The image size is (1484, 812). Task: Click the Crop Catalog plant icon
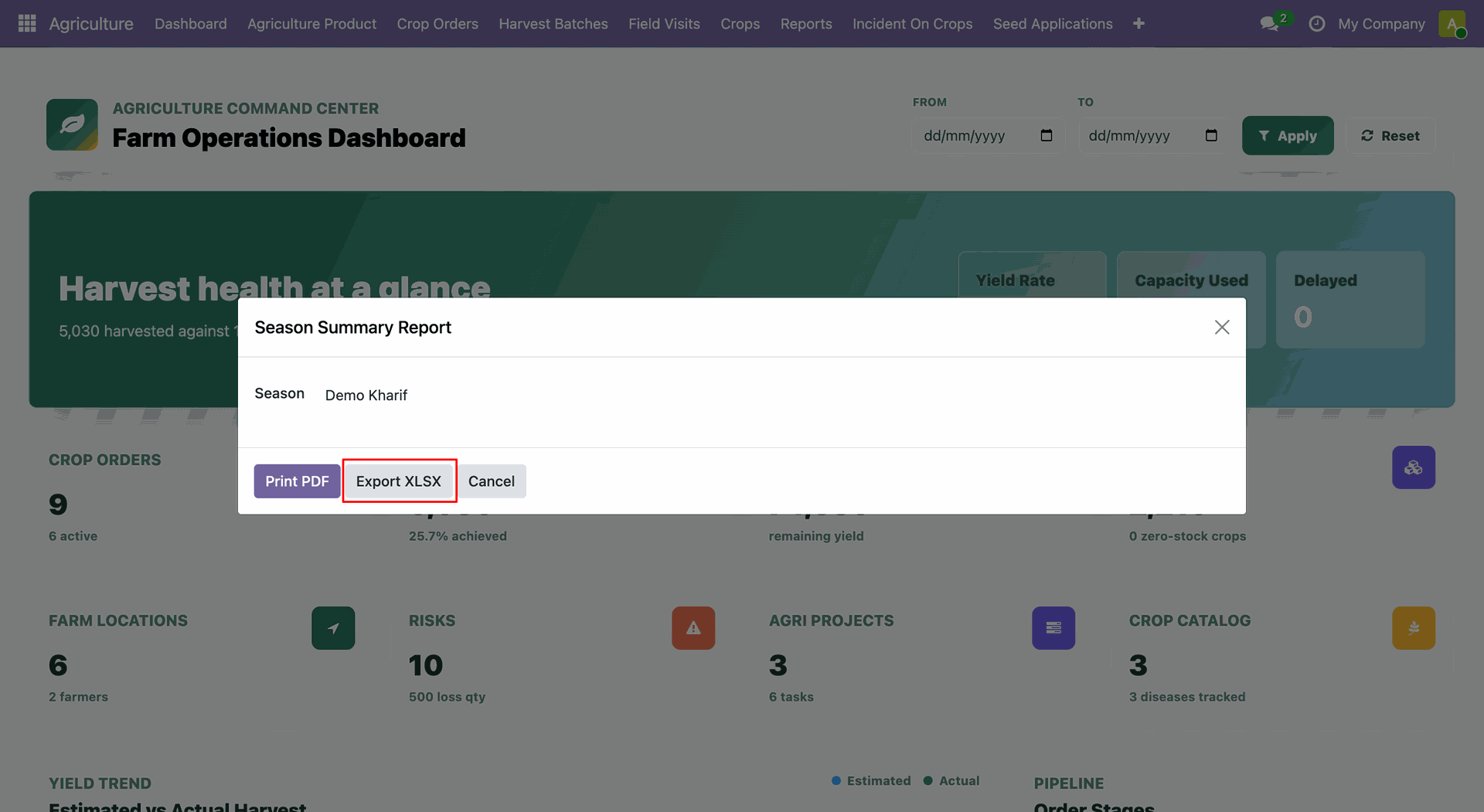(x=1414, y=628)
